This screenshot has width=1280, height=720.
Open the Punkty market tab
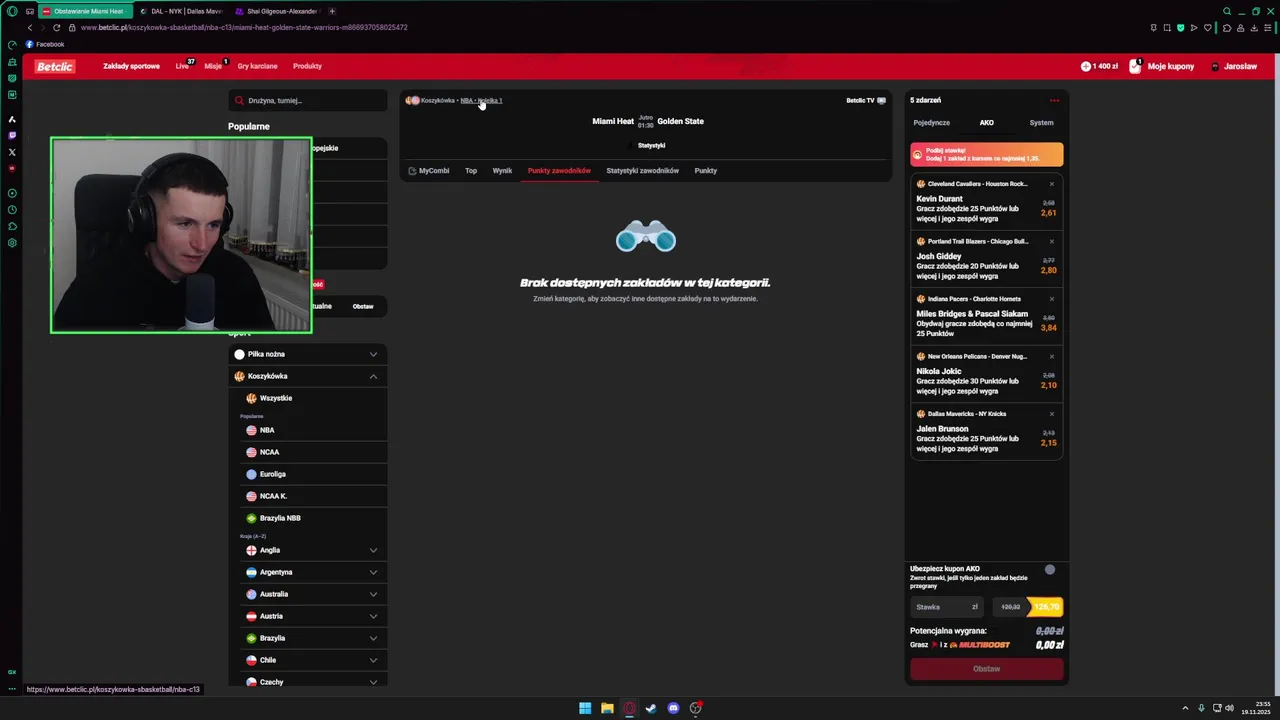[x=706, y=171]
